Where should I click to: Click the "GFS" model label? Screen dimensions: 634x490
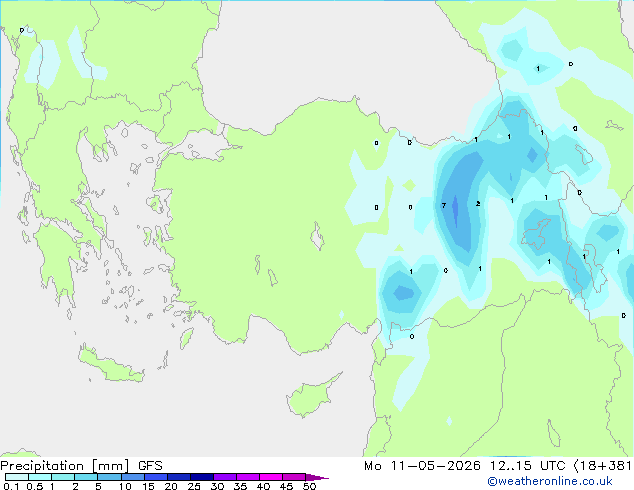click(x=150, y=466)
